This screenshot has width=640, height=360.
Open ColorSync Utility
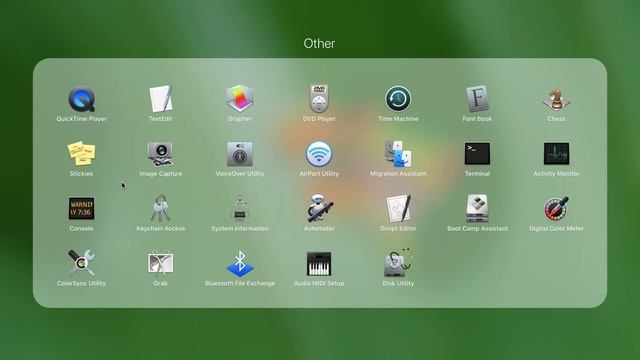pos(81,263)
